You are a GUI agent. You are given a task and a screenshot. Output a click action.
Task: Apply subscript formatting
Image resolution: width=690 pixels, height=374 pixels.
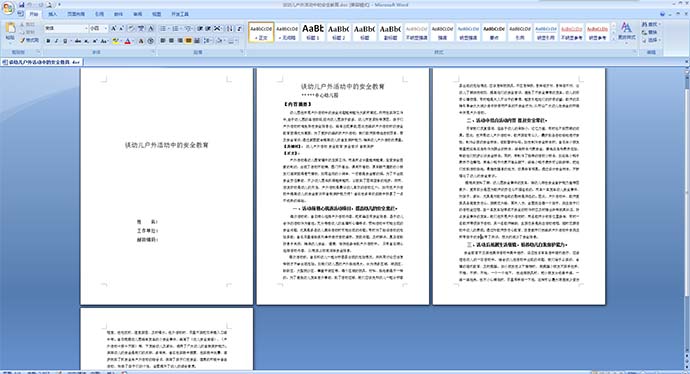point(87,41)
